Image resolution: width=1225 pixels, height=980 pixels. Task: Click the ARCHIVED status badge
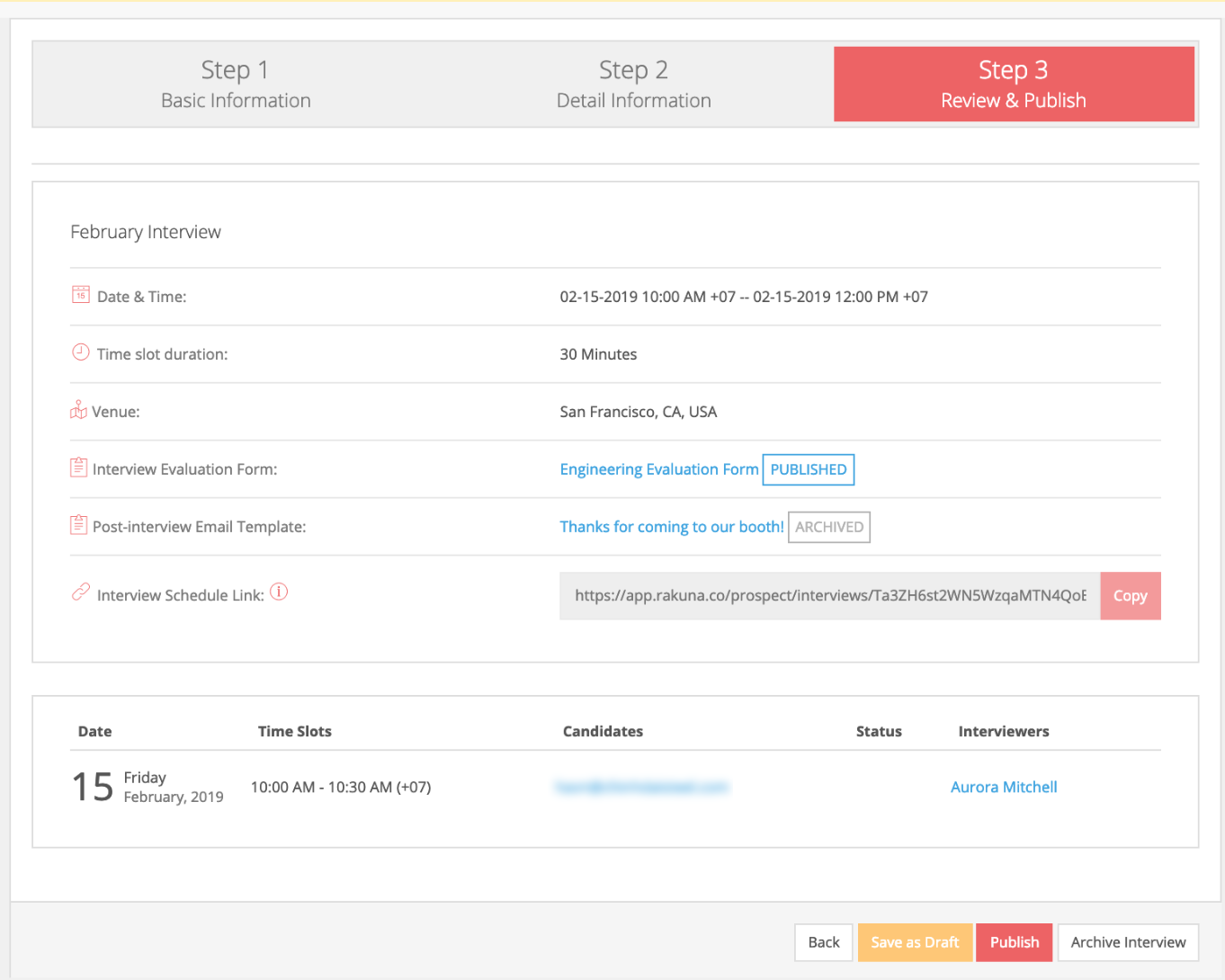point(828,527)
